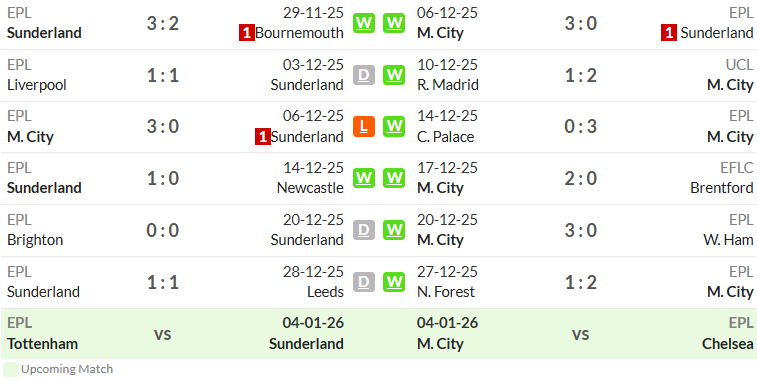Click the W badge for R. Madrid match

[394, 75]
